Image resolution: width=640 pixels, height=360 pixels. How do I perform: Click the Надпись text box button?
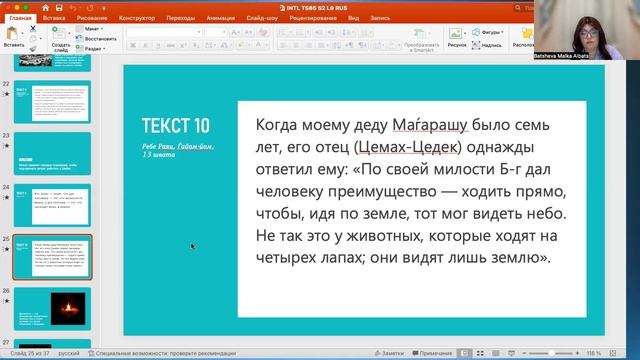click(x=487, y=45)
